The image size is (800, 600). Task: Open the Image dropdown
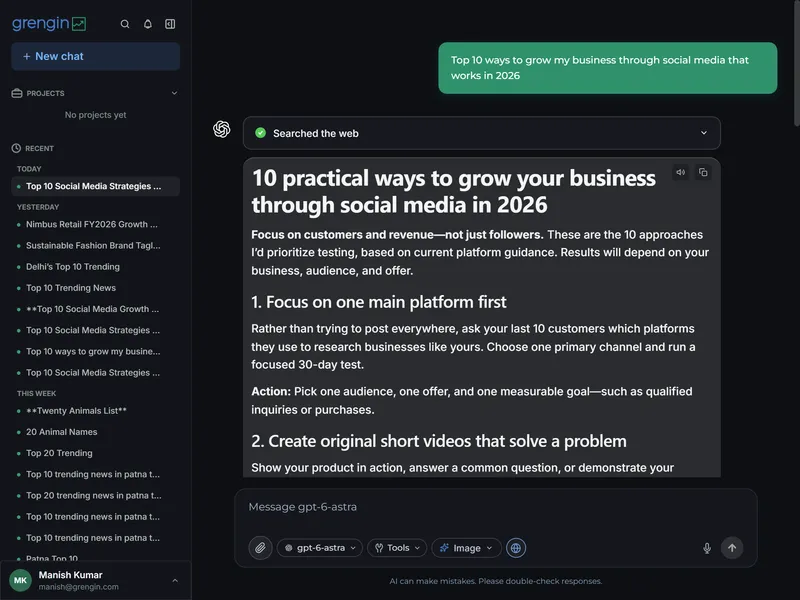tap(466, 548)
